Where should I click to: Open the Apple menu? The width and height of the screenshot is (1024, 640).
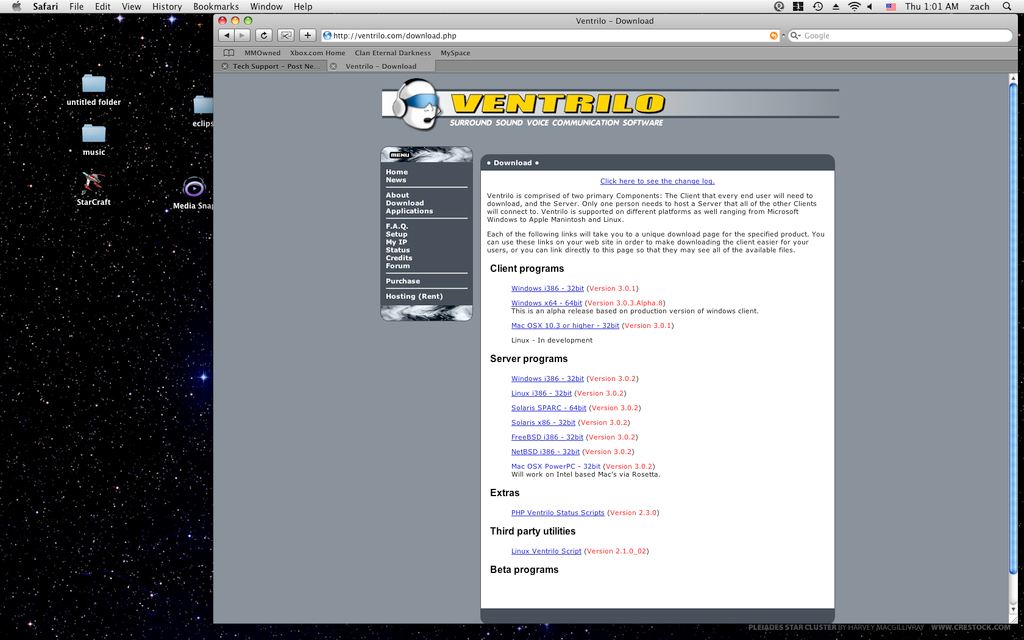click(x=17, y=7)
